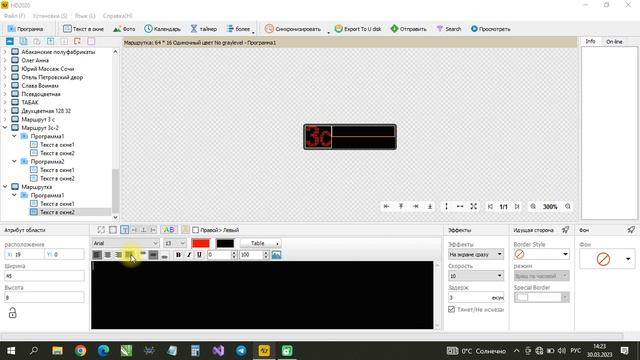The height and width of the screenshot is (360, 640).
Task: Pick the black background color swatch
Action: coord(225,243)
